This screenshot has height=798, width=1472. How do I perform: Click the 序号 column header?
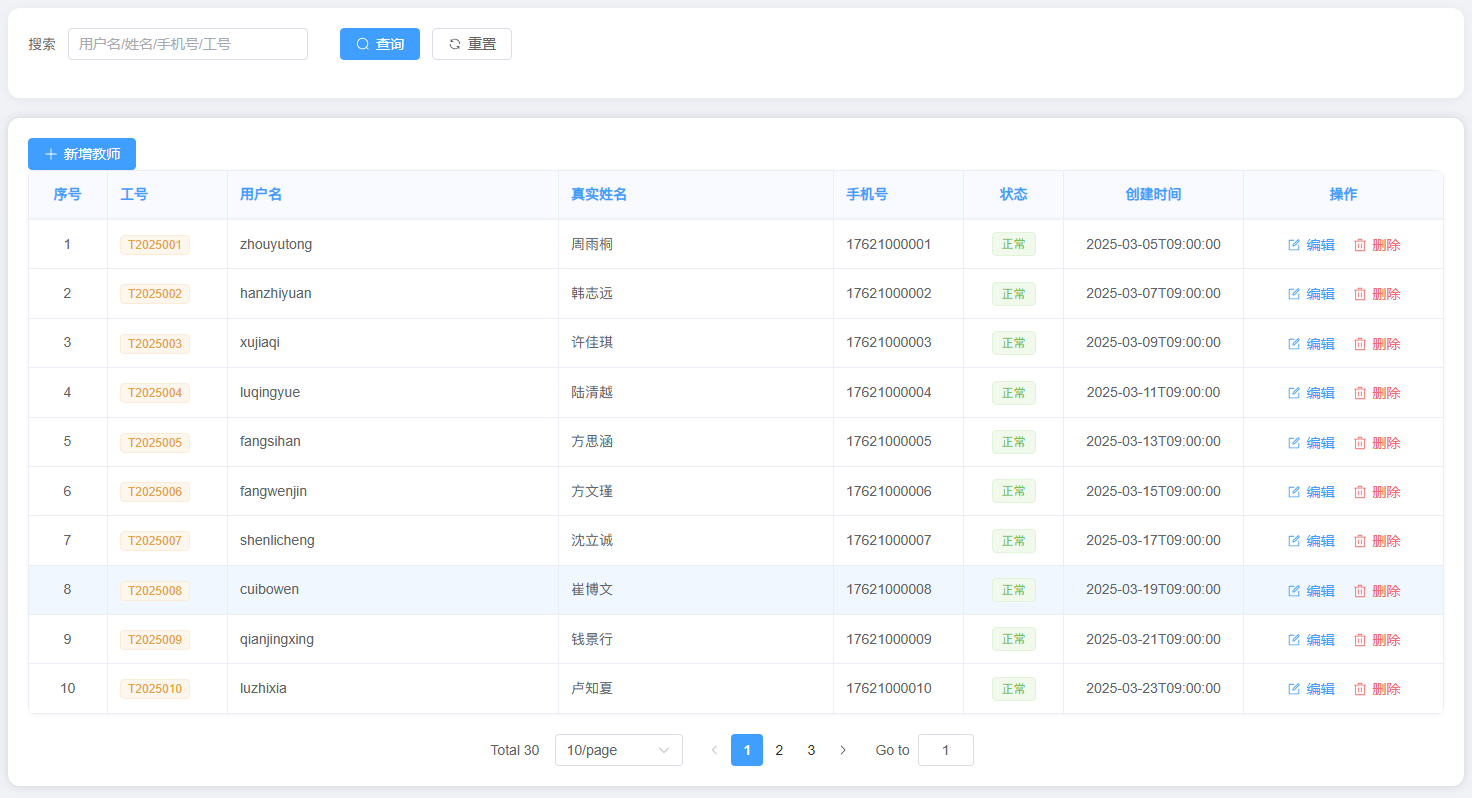point(68,194)
